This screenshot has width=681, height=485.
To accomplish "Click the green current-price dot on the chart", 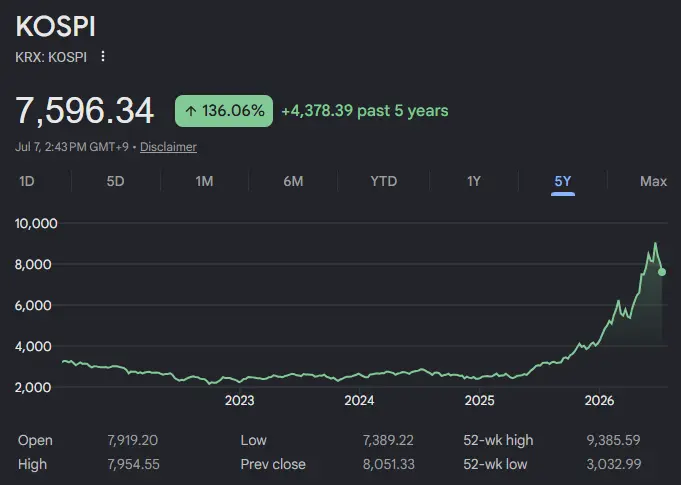I will point(662,272).
